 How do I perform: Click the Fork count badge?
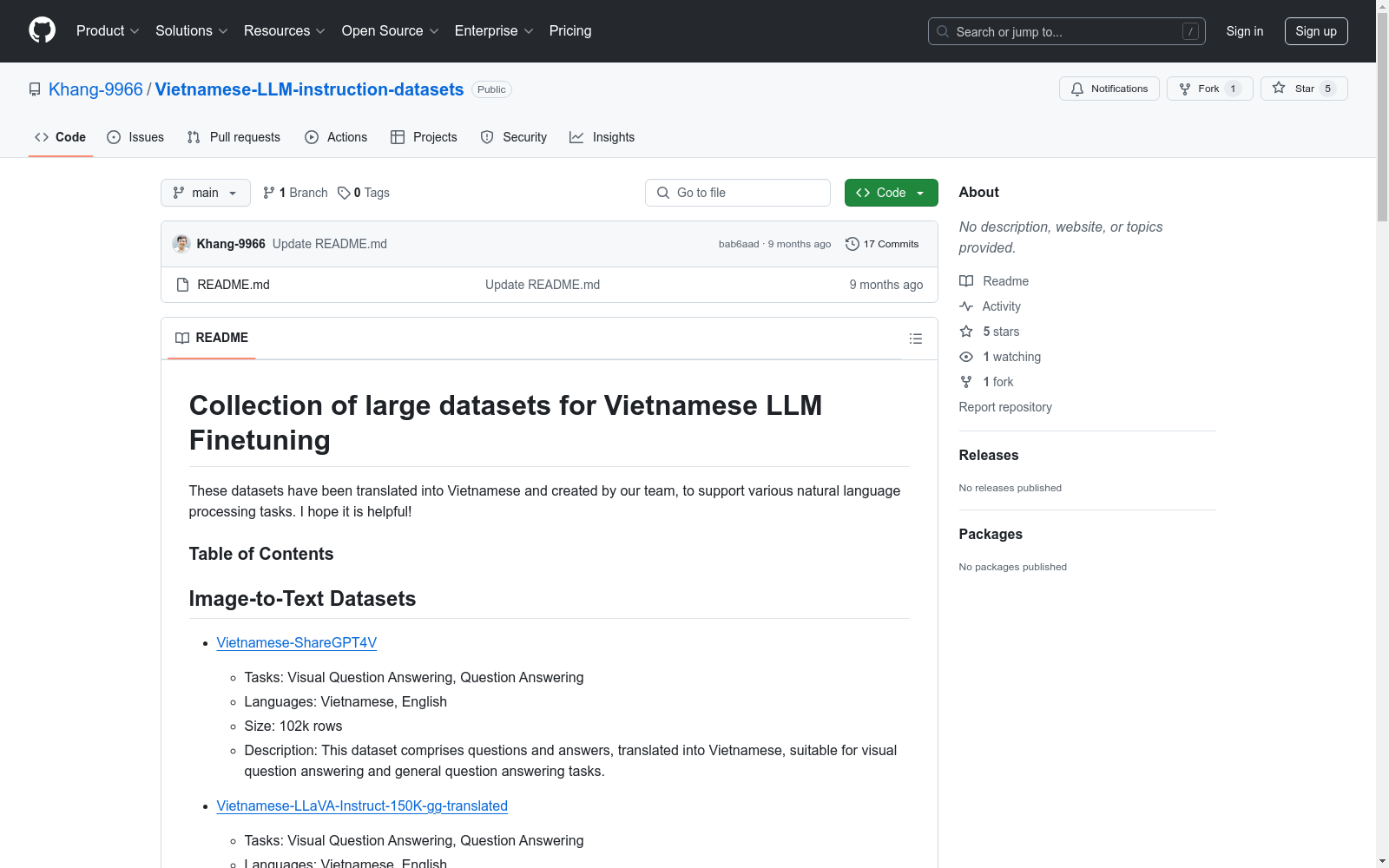click(x=1233, y=89)
